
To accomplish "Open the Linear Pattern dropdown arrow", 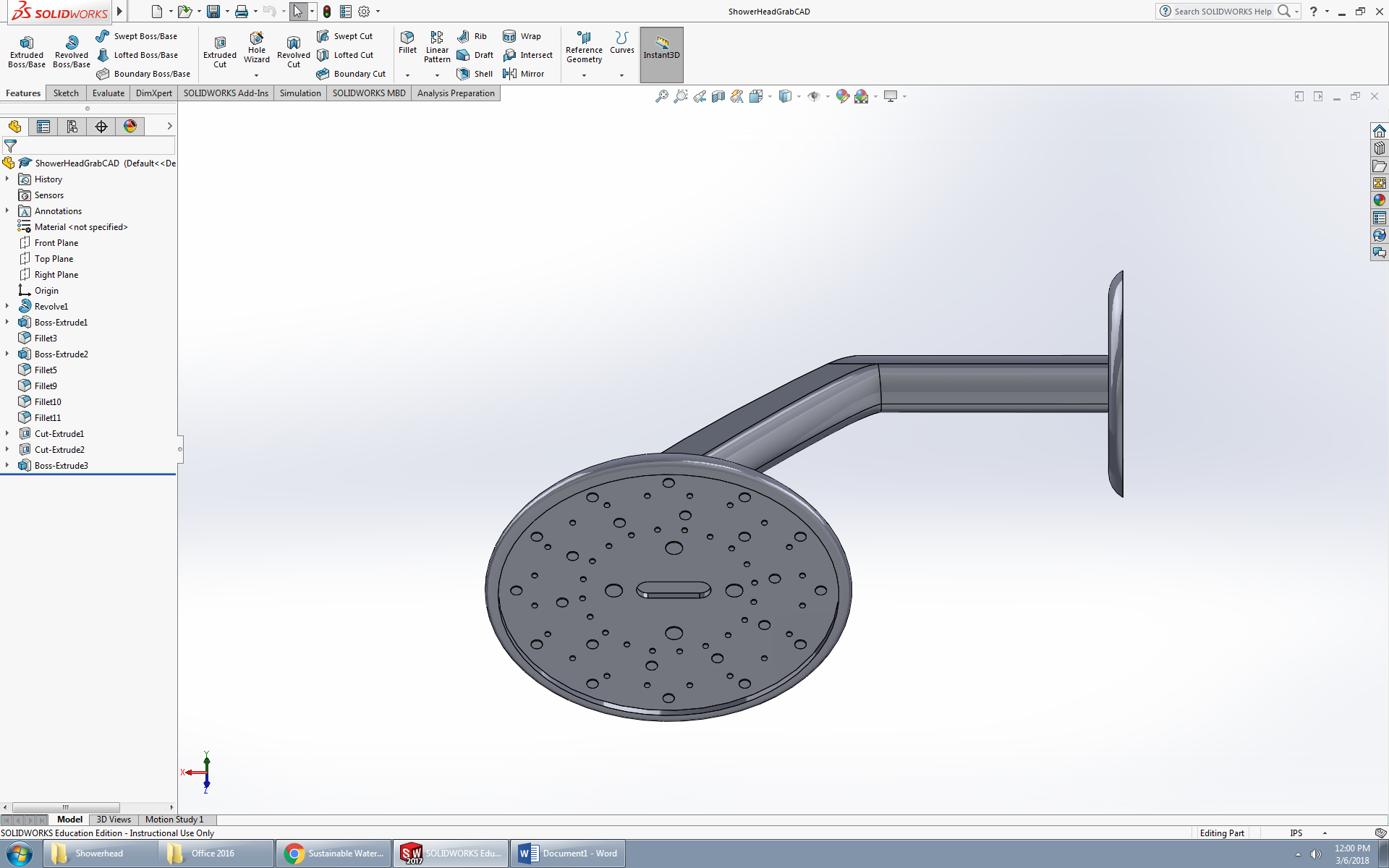I will 437,75.
